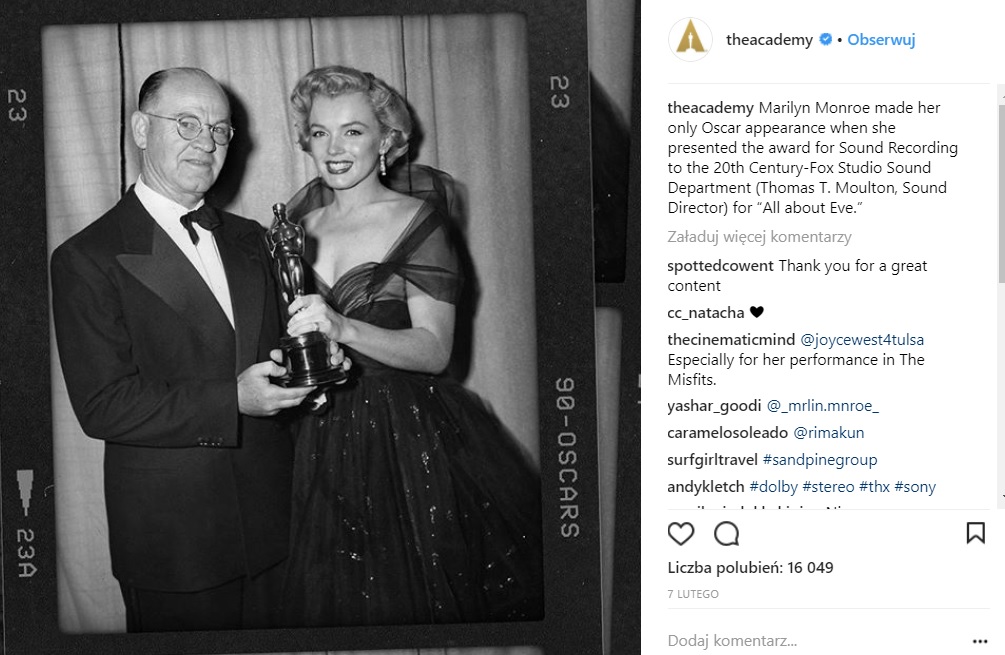Image resolution: width=1005 pixels, height=655 pixels.
Task: Open three-dot more options menu
Action: coord(979,641)
